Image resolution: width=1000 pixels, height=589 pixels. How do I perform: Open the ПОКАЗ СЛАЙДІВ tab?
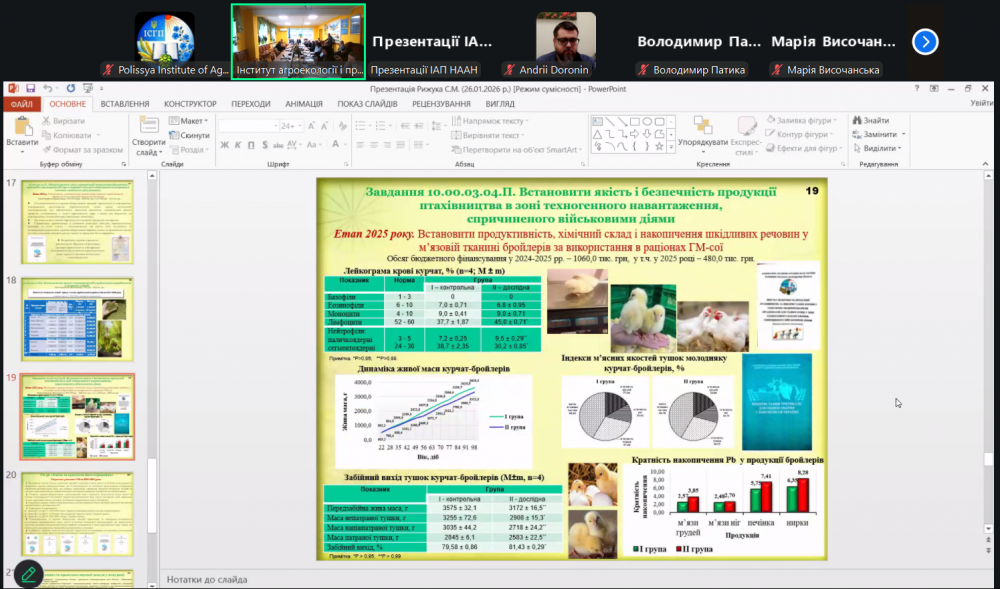coord(366,103)
